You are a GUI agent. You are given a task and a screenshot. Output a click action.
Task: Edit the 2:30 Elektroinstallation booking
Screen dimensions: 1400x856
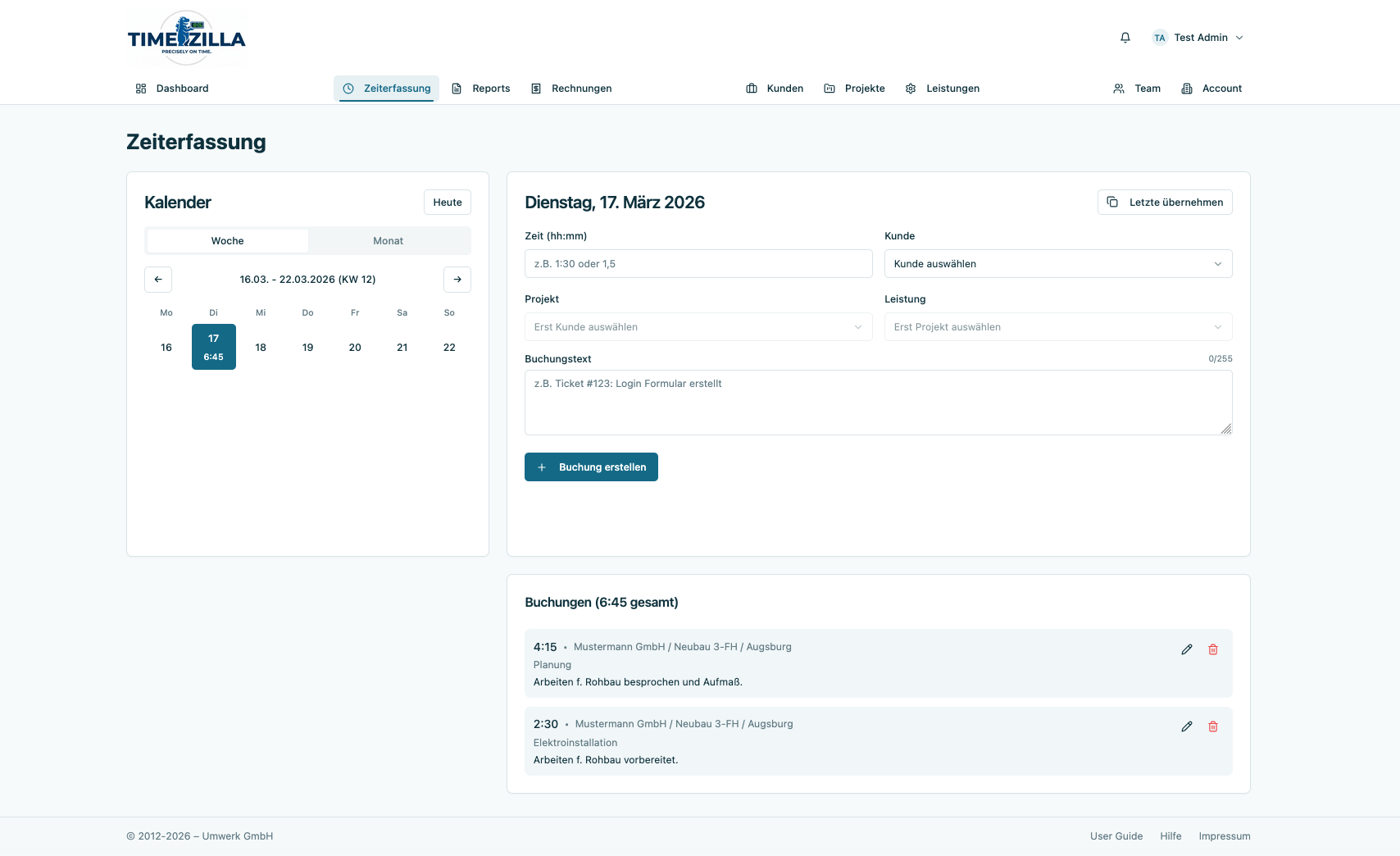pos(1187,726)
